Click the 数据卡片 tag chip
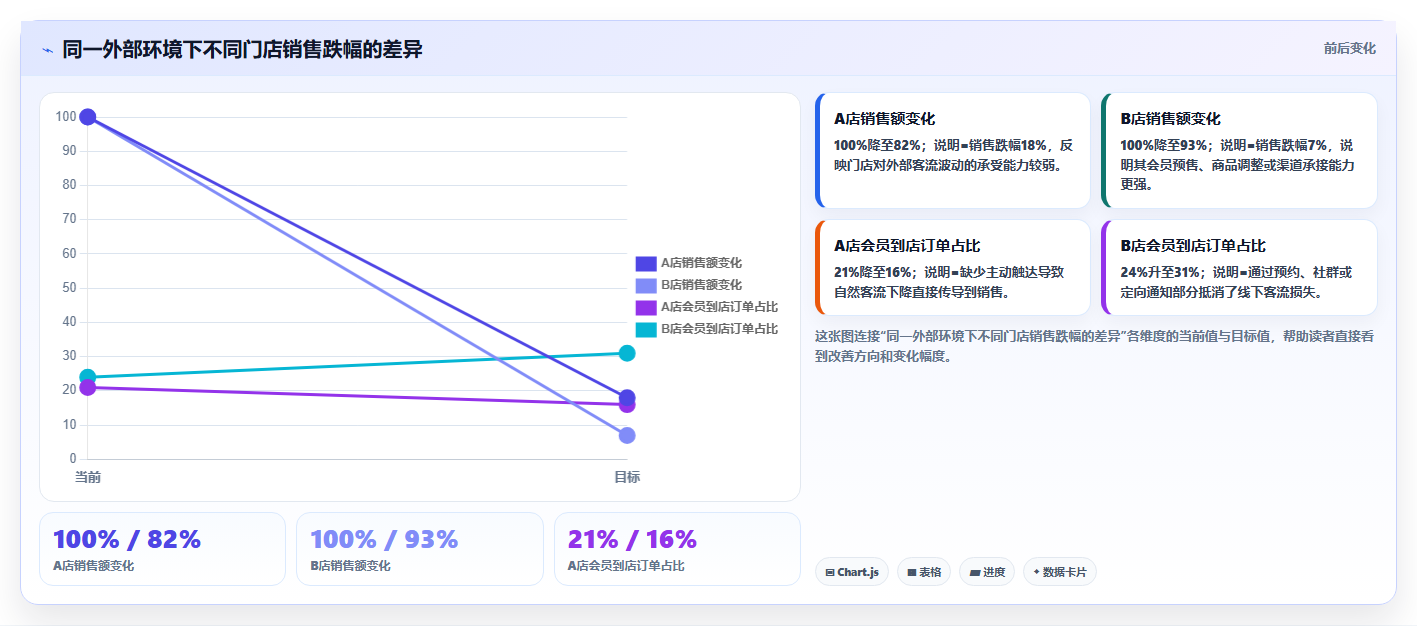Viewport: 1417px width, 626px height. [x=1059, y=572]
